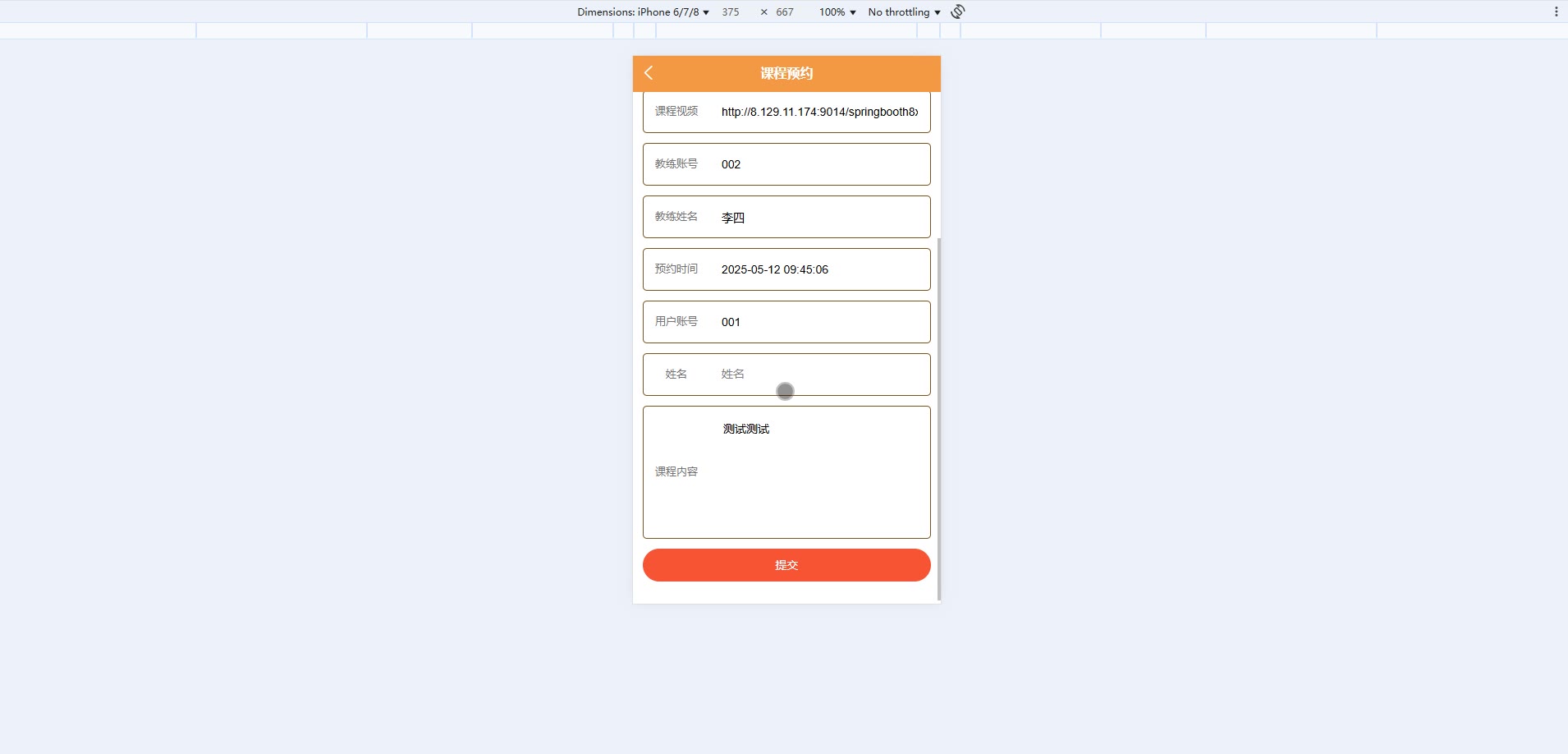
Task: Click the 用户账号 label
Action: 676,321
